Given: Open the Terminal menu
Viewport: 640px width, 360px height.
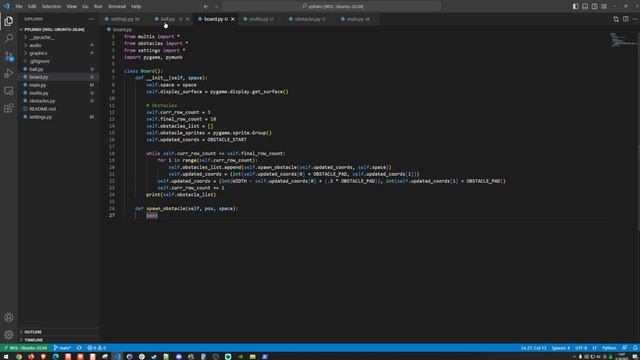Looking at the screenshot, I should 117,7.
